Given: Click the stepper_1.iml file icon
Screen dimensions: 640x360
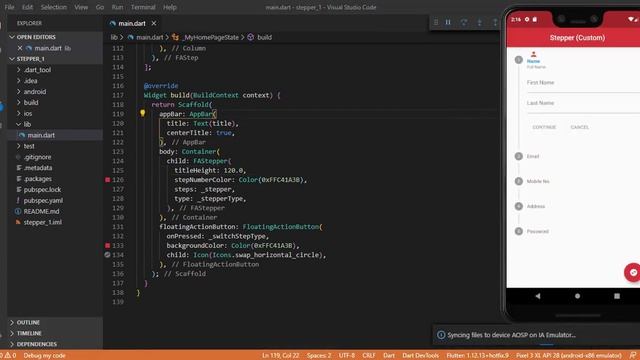Looking at the screenshot, I should (x=18, y=222).
